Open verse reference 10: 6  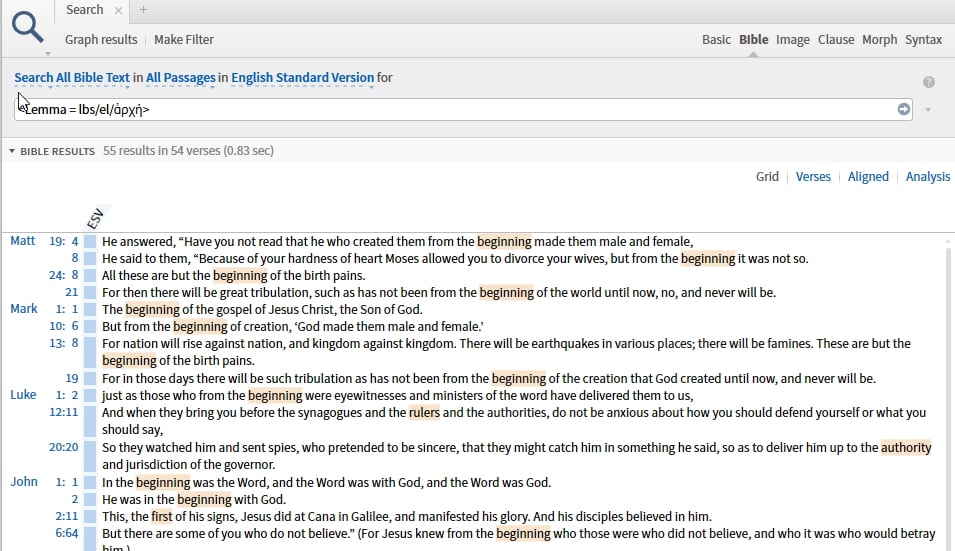pos(63,326)
